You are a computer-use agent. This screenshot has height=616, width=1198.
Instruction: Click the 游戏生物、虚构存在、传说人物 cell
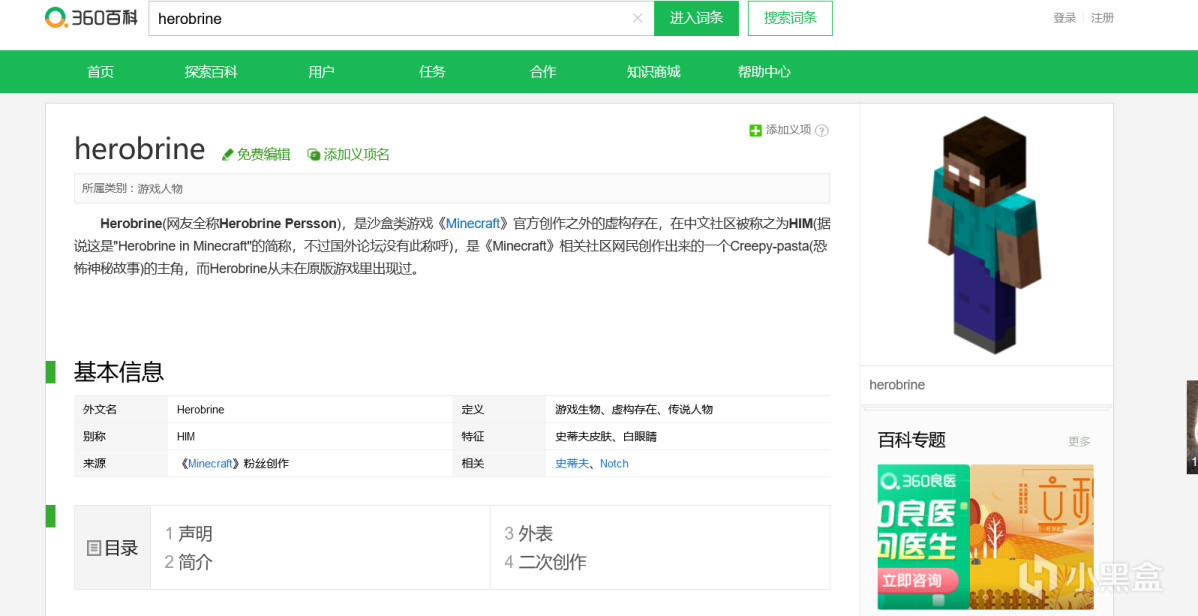click(688, 410)
